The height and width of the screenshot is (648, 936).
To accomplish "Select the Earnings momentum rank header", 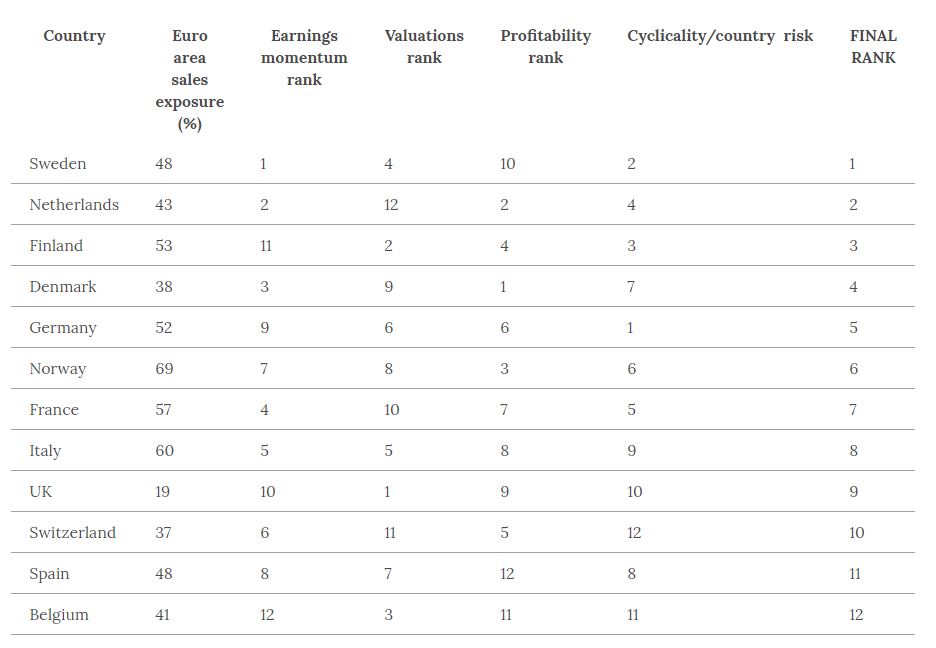I will pos(304,58).
